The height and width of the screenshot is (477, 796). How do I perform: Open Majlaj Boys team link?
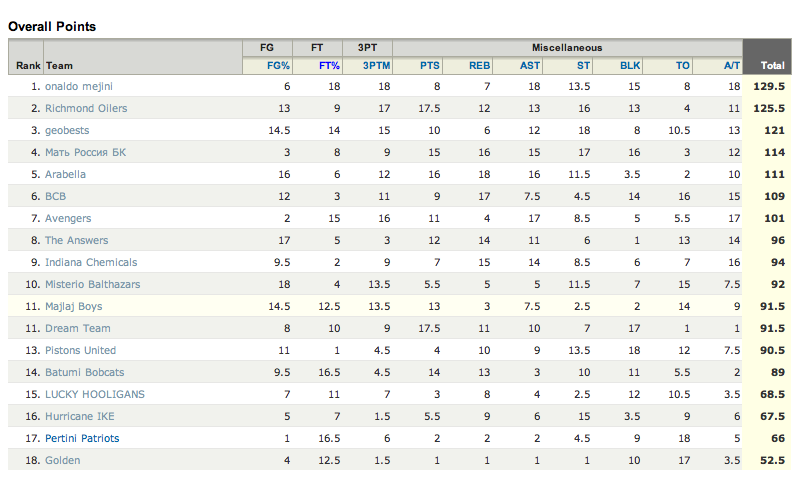(74, 306)
